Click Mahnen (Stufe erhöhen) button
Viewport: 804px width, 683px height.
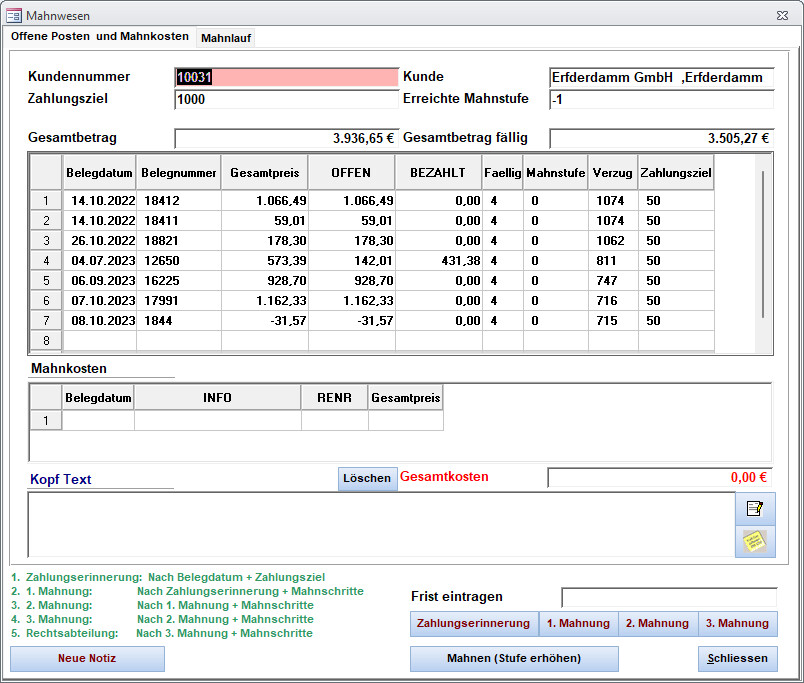pyautogui.click(x=514, y=658)
